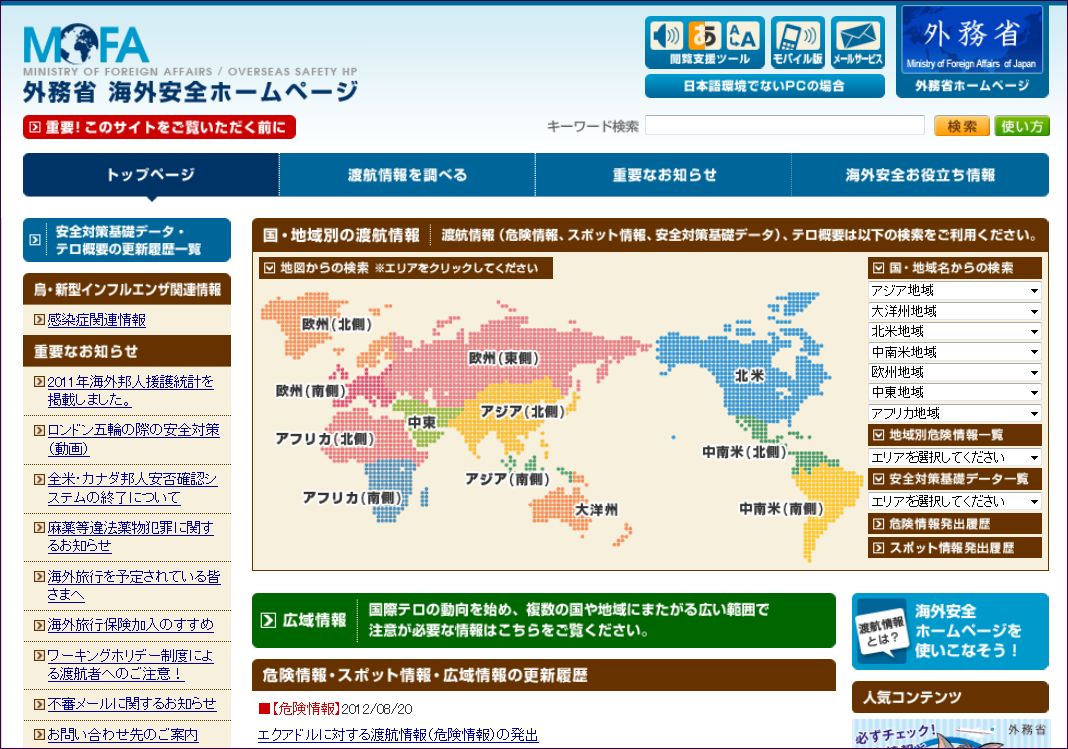Open the メールサービス envelope icon
The image size is (1068, 749).
(x=857, y=43)
